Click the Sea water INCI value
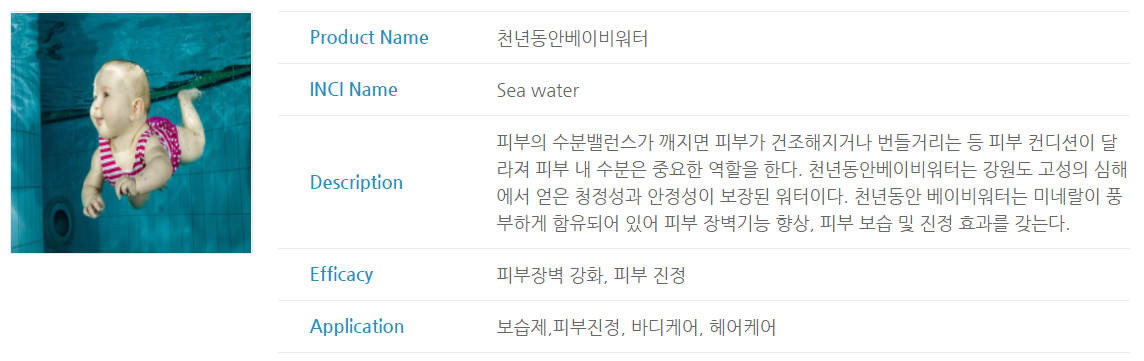Screen dimensions: 1144x361 coord(538,90)
